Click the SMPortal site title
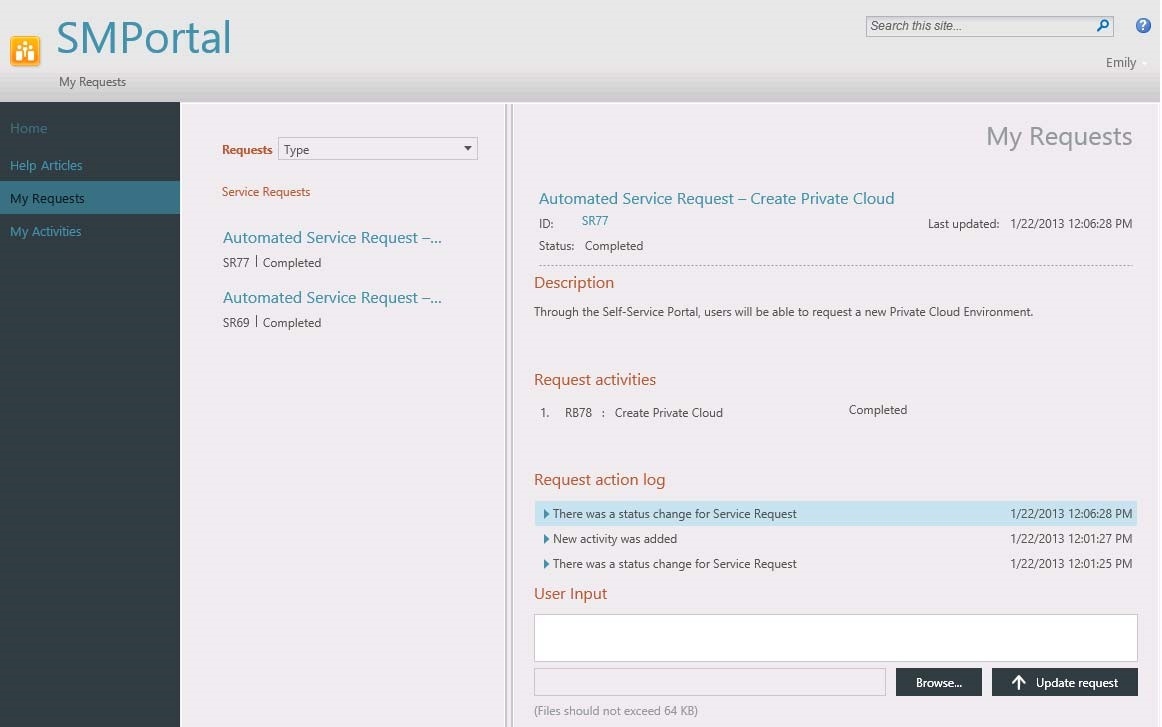The width and height of the screenshot is (1162, 727). tap(144, 38)
